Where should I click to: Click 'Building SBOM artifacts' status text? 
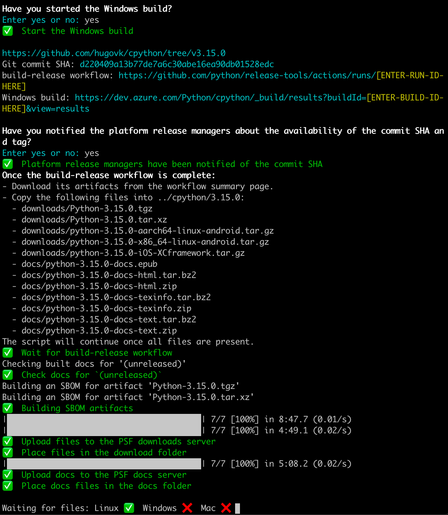coord(77,408)
